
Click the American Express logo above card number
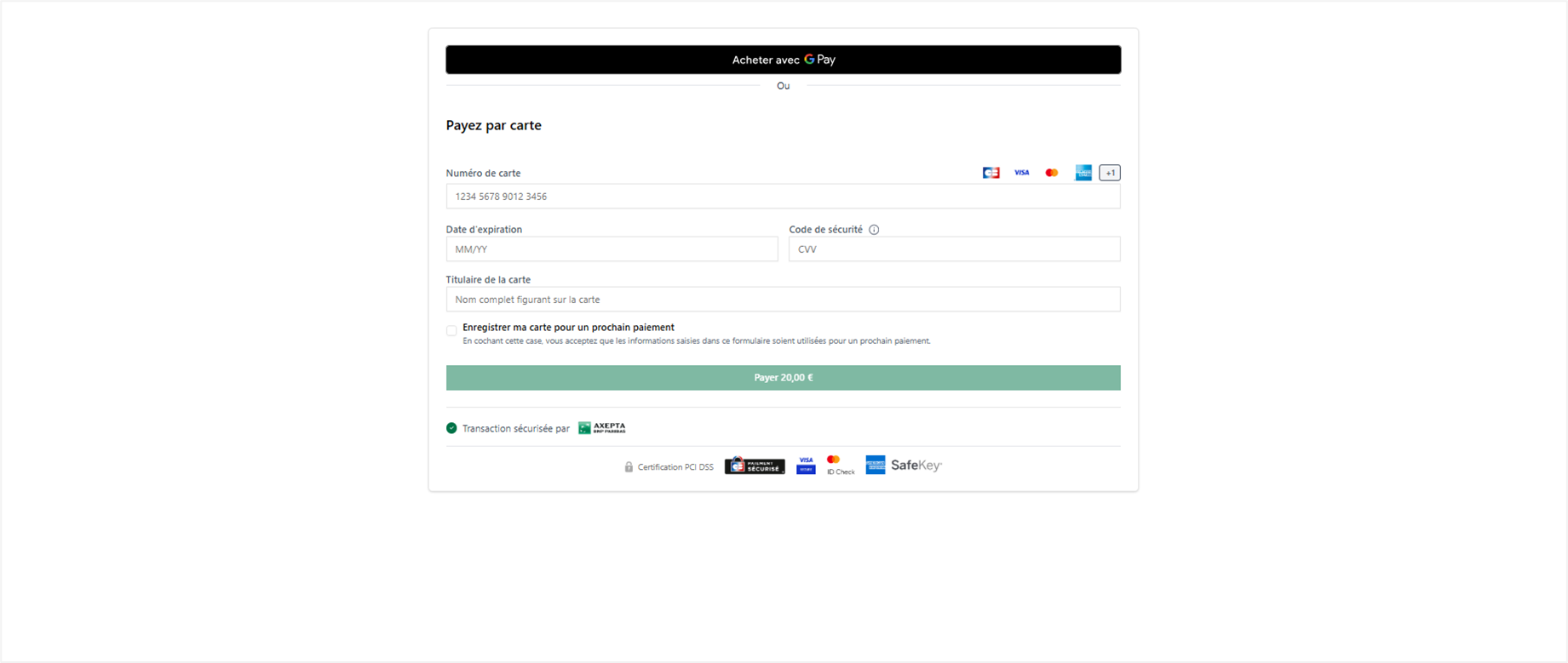[1083, 173]
